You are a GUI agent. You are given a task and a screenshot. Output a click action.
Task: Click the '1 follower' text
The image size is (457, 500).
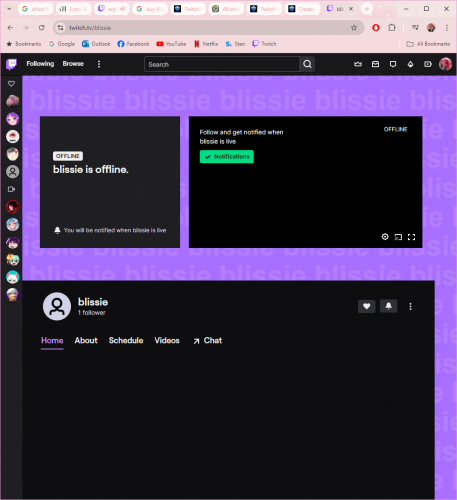[x=92, y=313]
